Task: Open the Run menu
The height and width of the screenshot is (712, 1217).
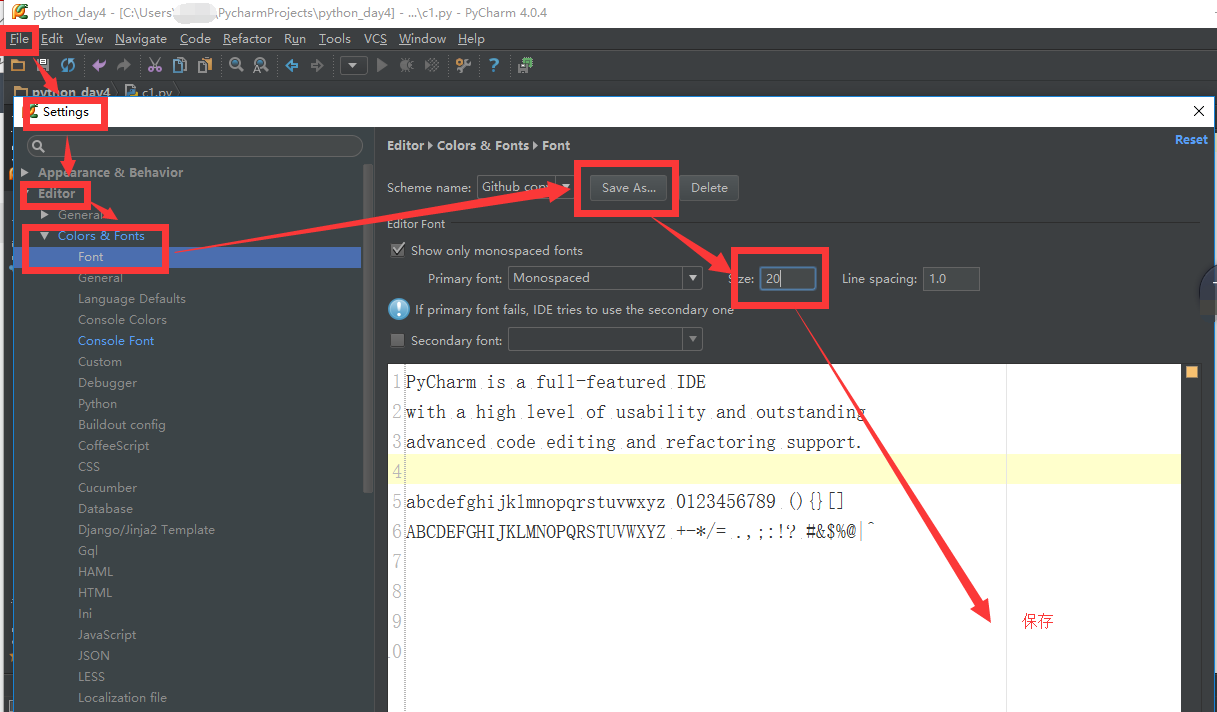Action: pyautogui.click(x=295, y=38)
